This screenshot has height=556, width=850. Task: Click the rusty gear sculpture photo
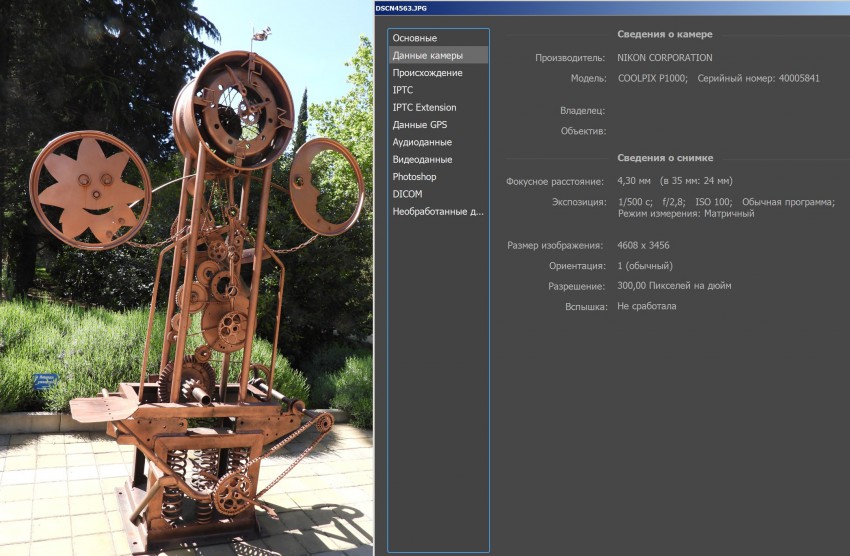tap(186, 280)
